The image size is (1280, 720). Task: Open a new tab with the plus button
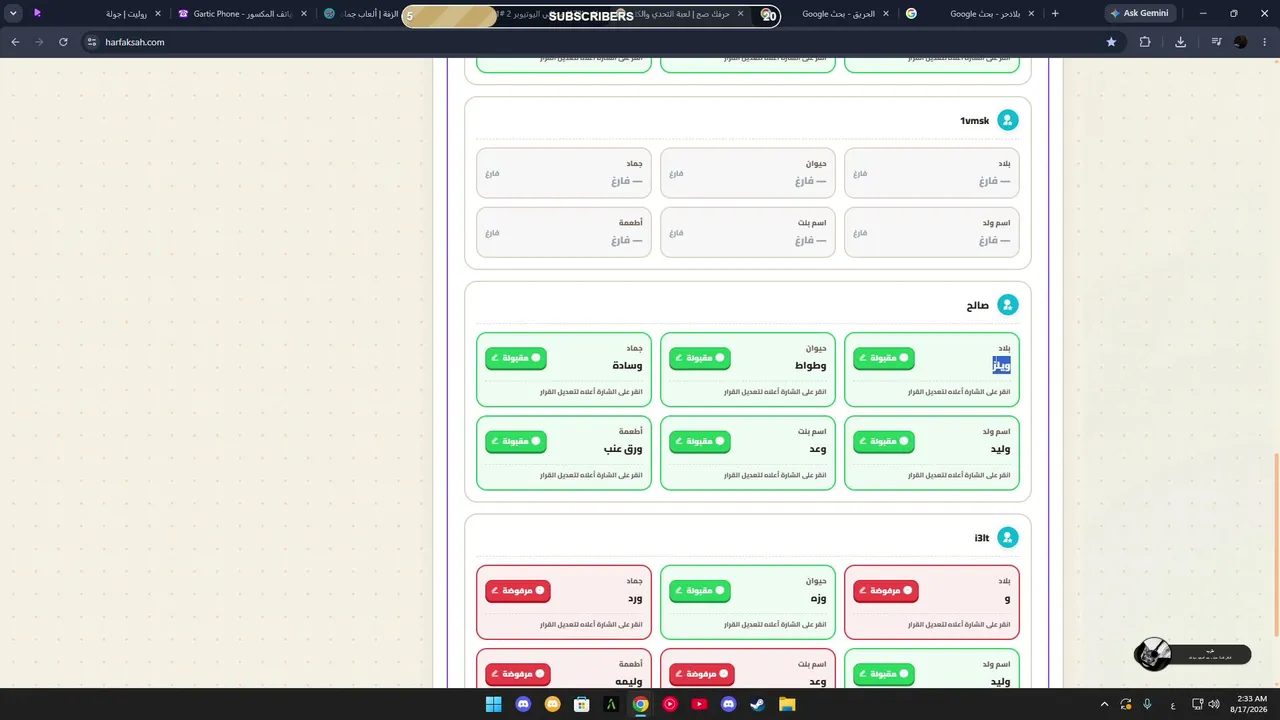(x=1055, y=14)
